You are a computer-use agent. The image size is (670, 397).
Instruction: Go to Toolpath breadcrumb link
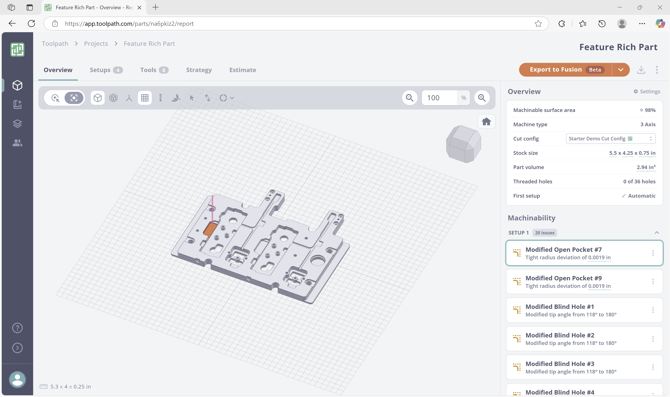coord(55,44)
